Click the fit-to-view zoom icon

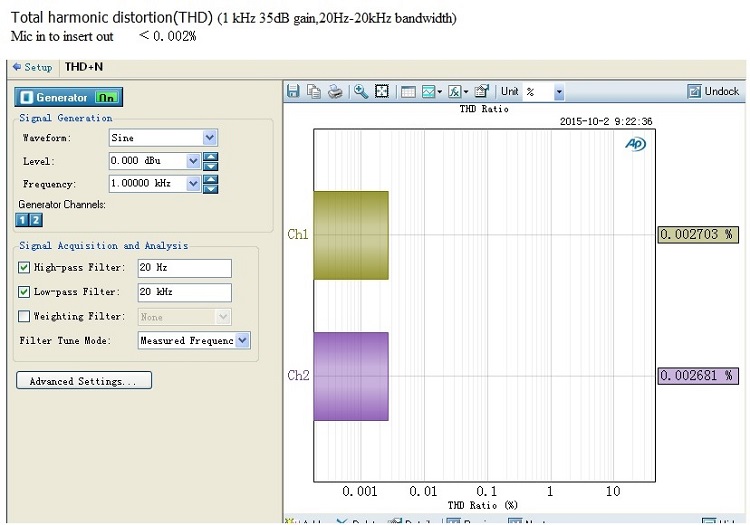[x=381, y=91]
